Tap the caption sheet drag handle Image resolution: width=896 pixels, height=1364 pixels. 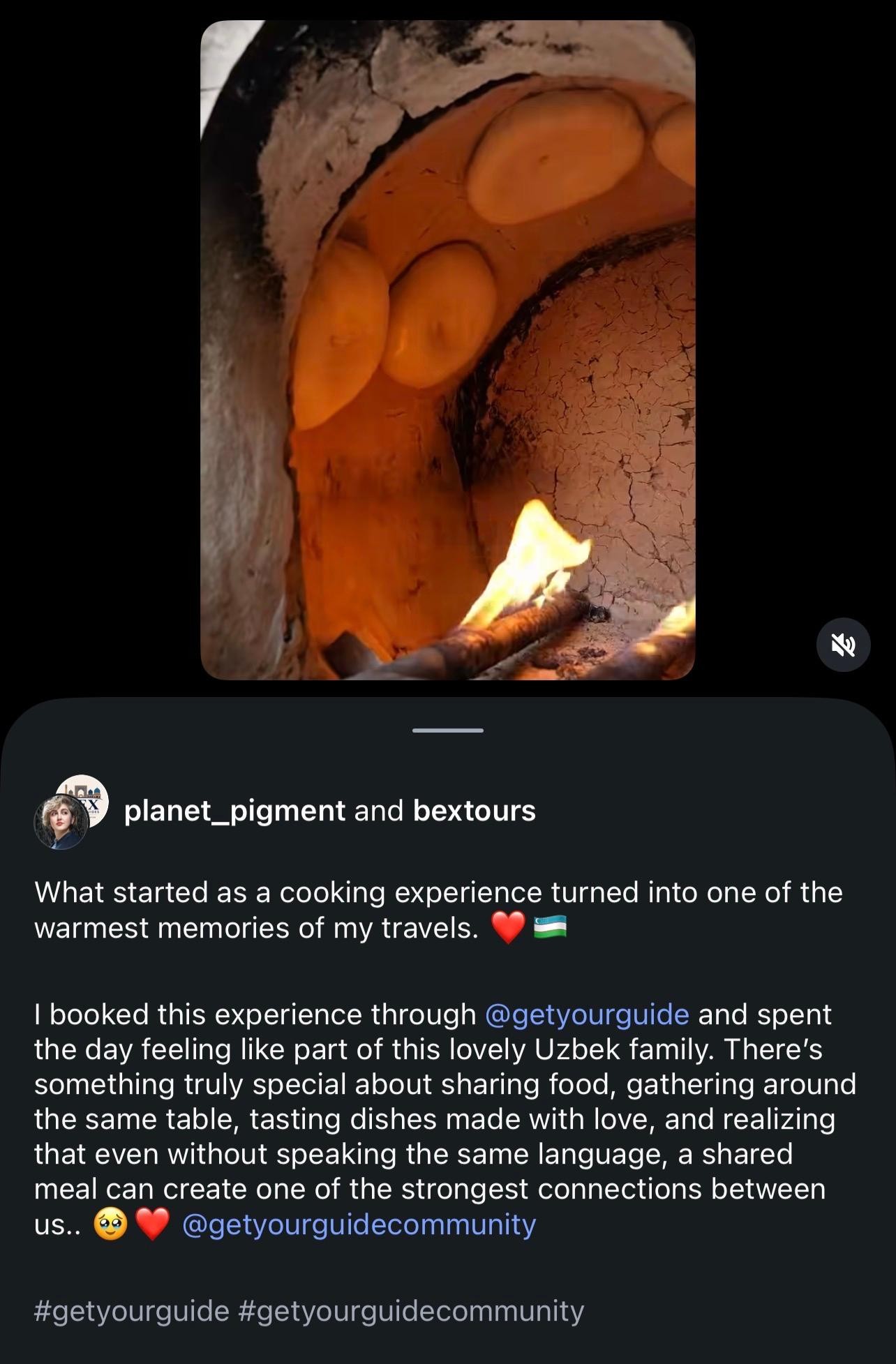point(448,730)
